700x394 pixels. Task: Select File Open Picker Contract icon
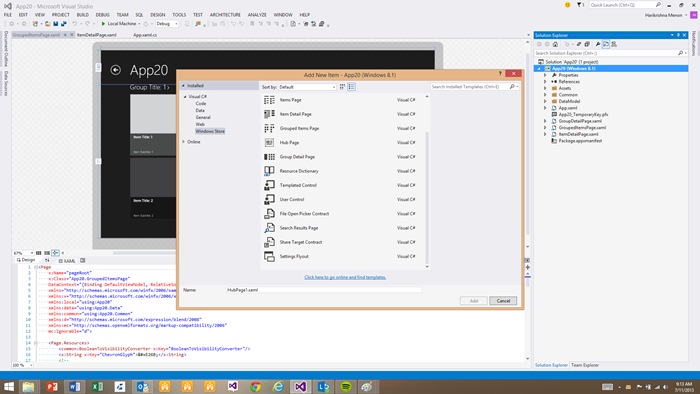pyautogui.click(x=269, y=214)
